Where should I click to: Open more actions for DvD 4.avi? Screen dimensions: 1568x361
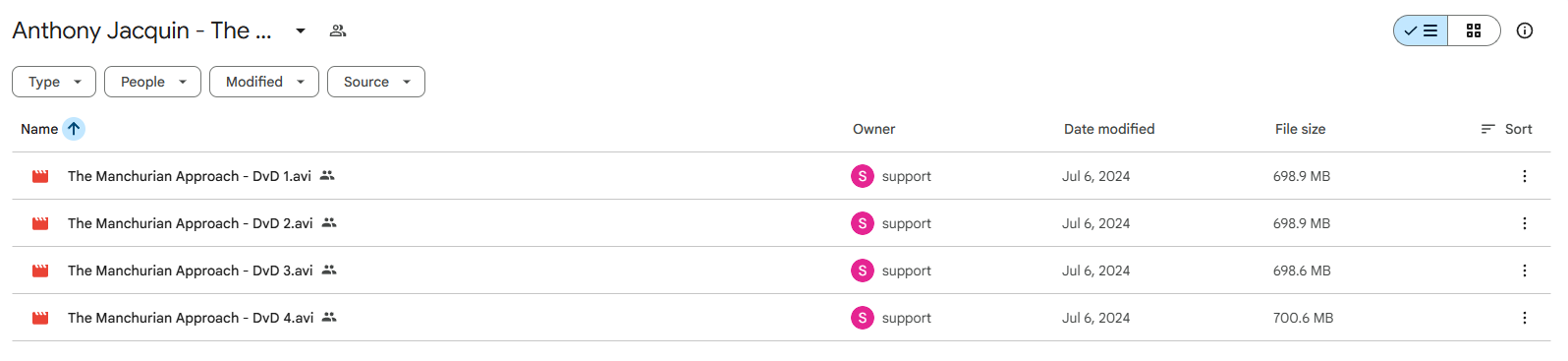pos(1525,318)
